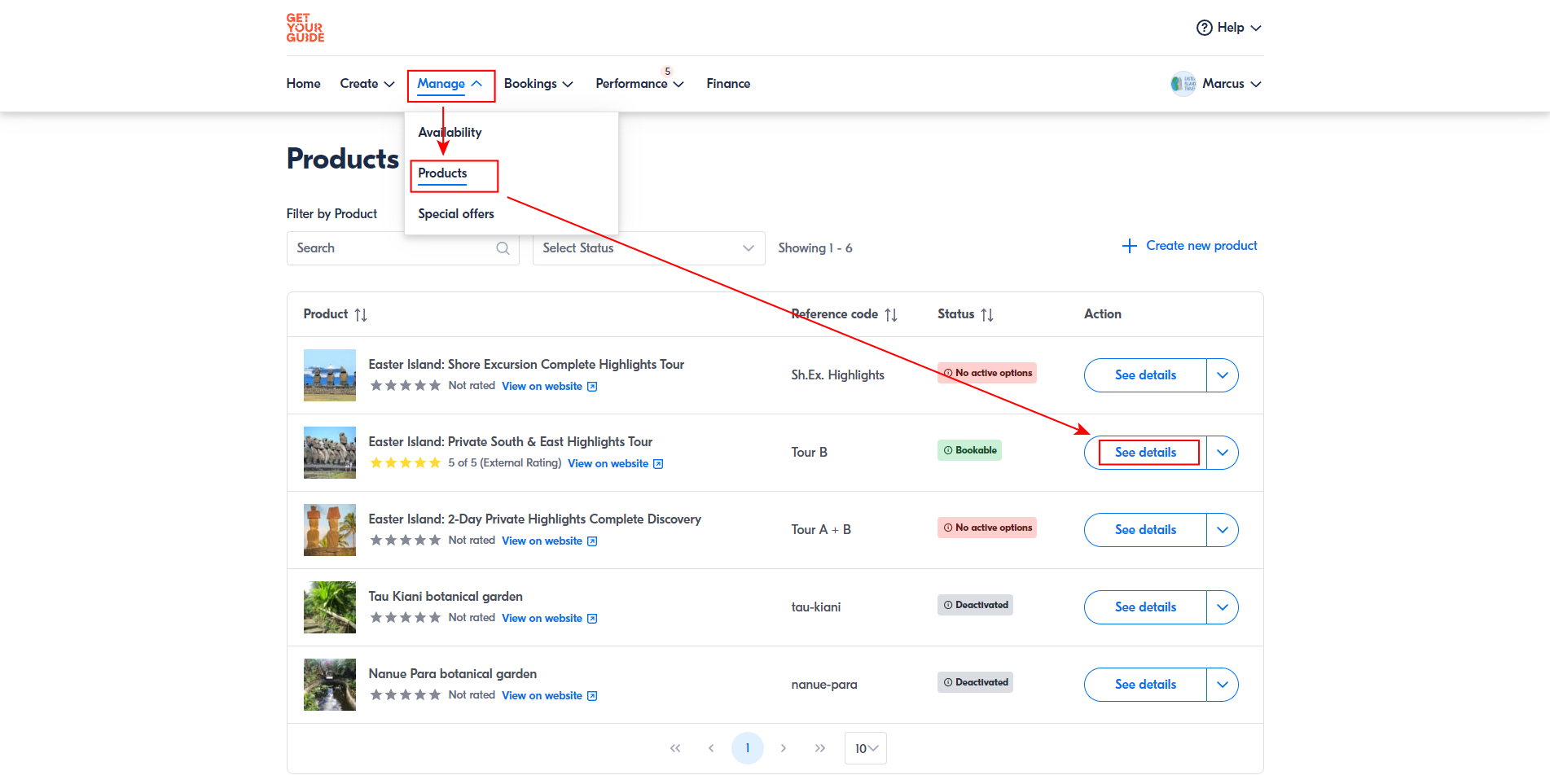The width and height of the screenshot is (1550, 784).
Task: See details for Private South & East tour
Action: pos(1145,453)
